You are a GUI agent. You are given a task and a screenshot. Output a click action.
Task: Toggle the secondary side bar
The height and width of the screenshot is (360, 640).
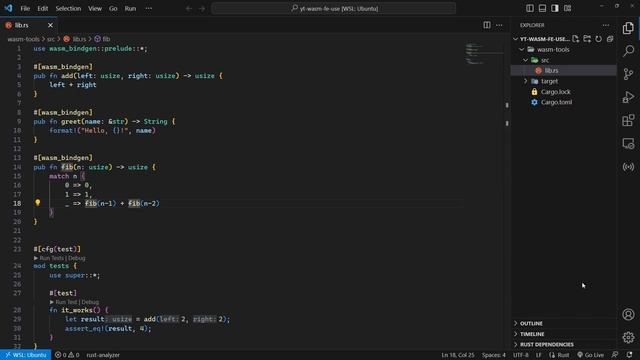[x=555, y=8]
